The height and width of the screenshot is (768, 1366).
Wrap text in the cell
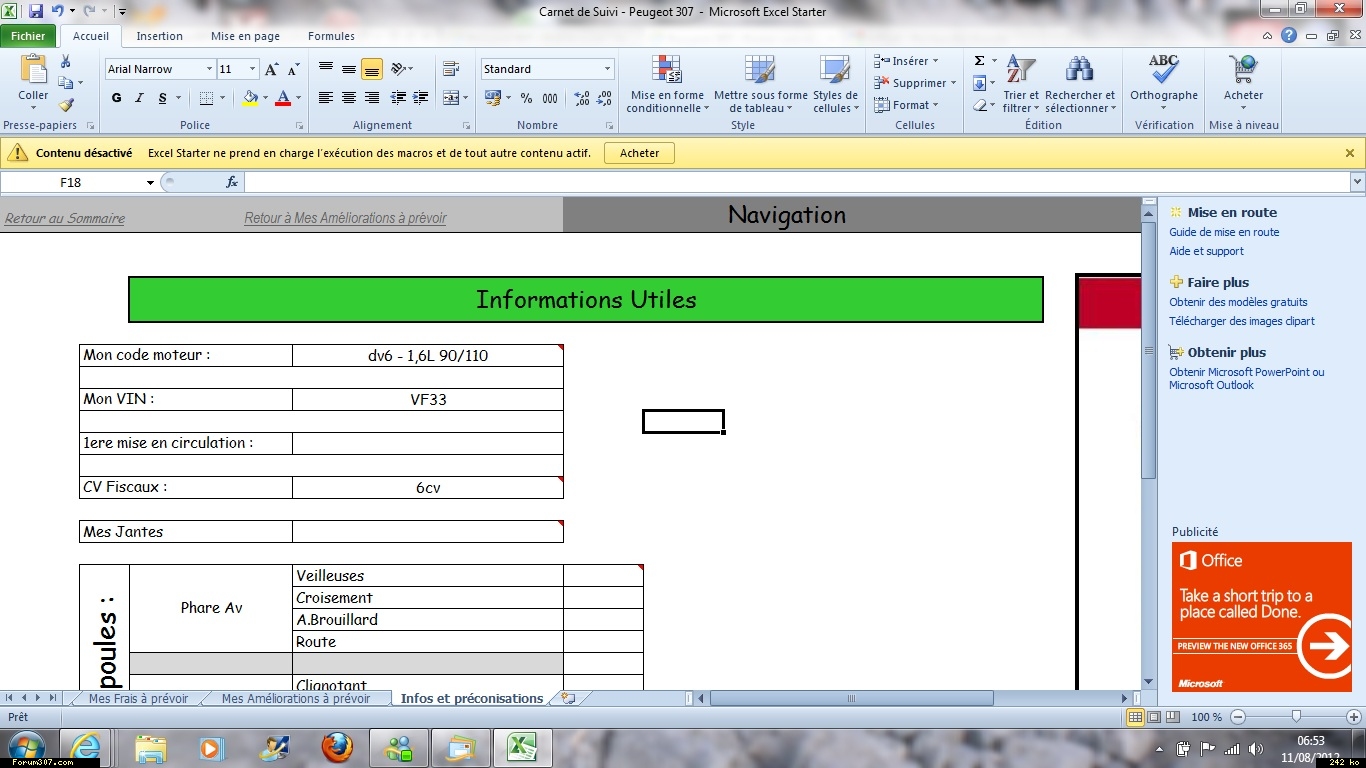[x=451, y=69]
